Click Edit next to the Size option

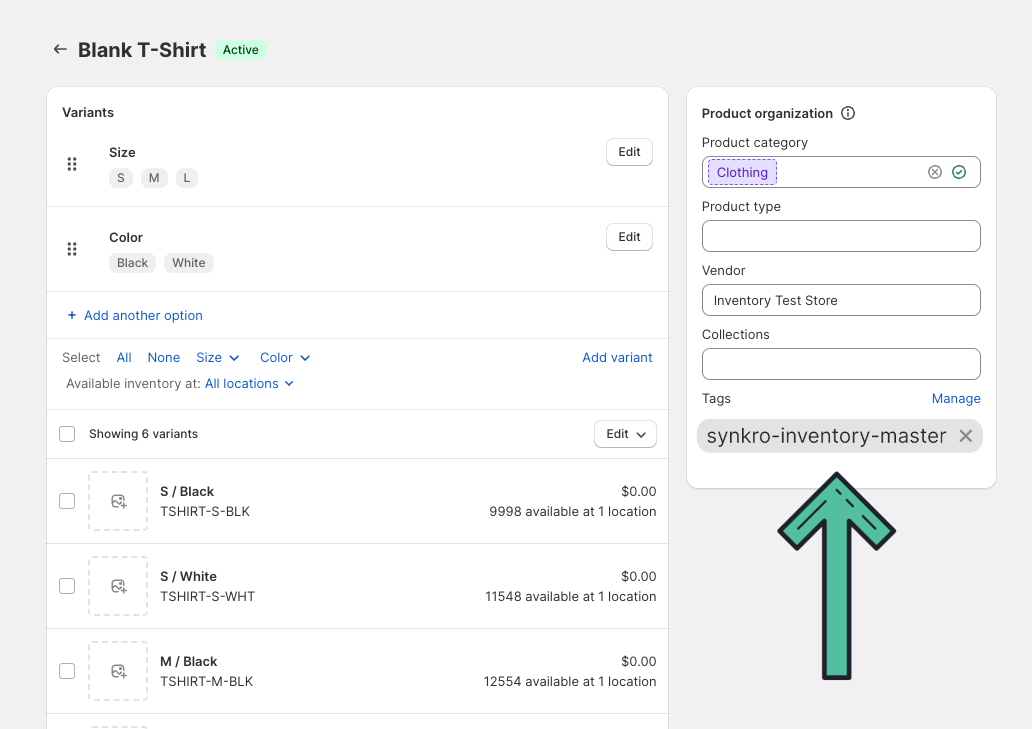coord(628,151)
